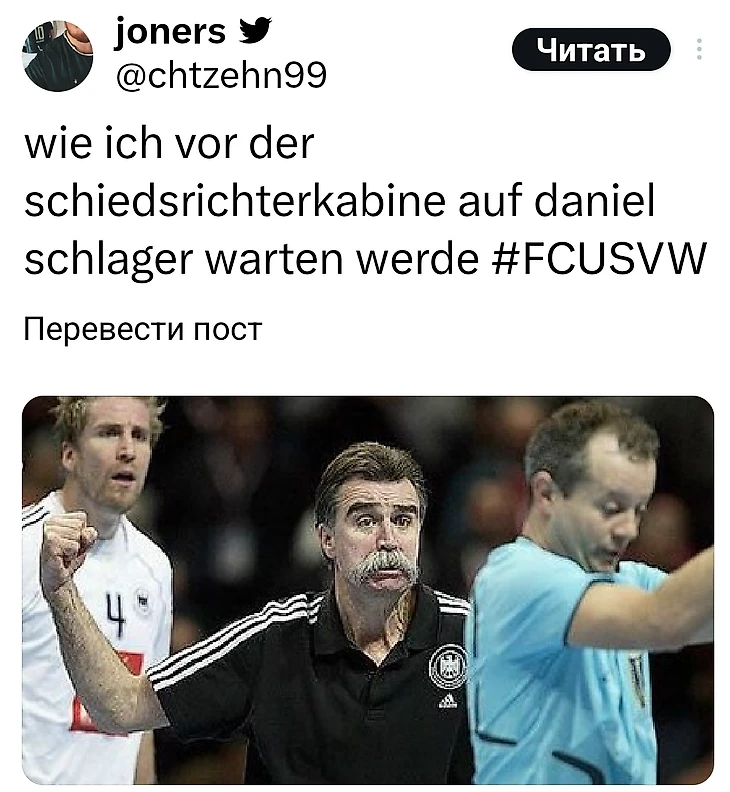Click the Adidas logo on black polo
730x792 pixels.
[x=449, y=701]
